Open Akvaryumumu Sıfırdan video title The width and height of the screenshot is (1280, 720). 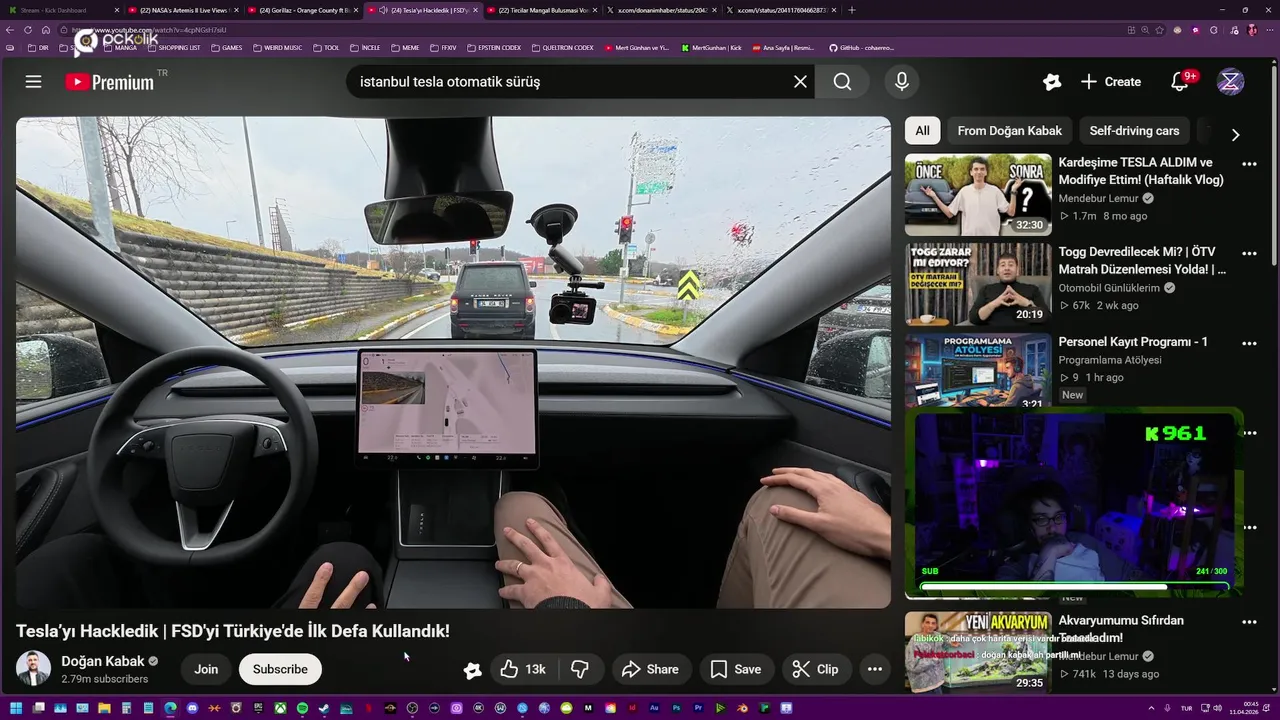[1121, 629]
